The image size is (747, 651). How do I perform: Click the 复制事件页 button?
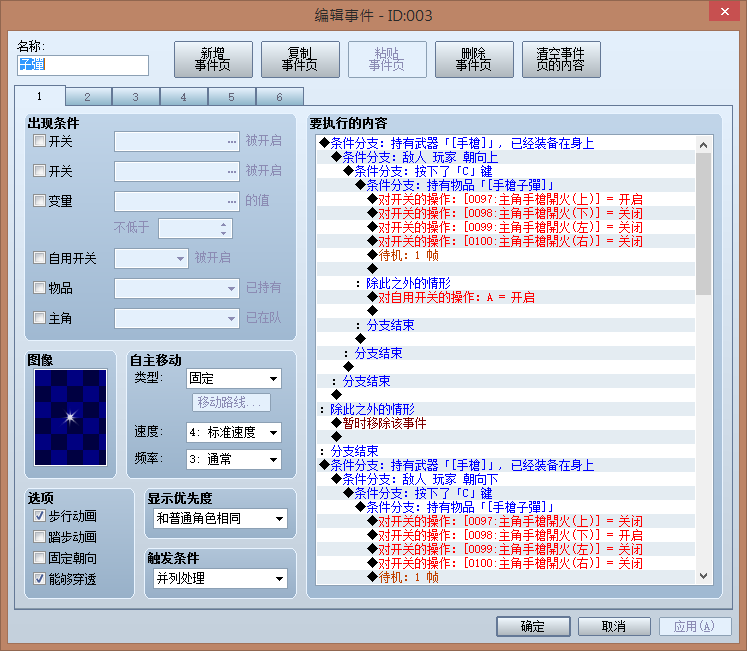(300, 59)
